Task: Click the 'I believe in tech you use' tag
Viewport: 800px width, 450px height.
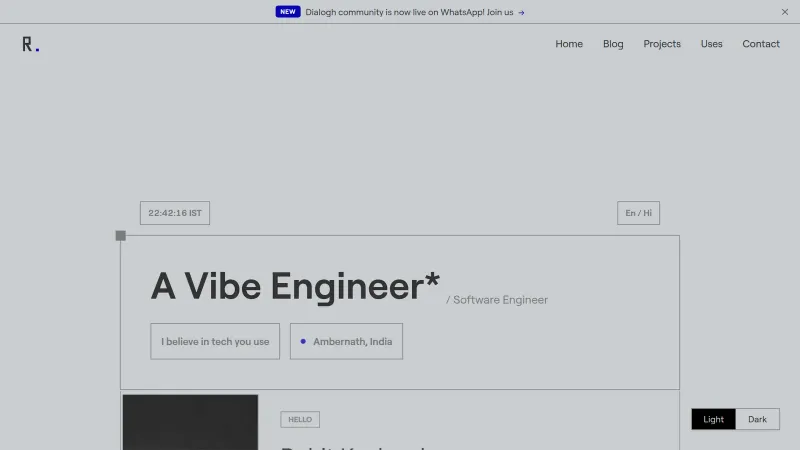Action: 215,341
